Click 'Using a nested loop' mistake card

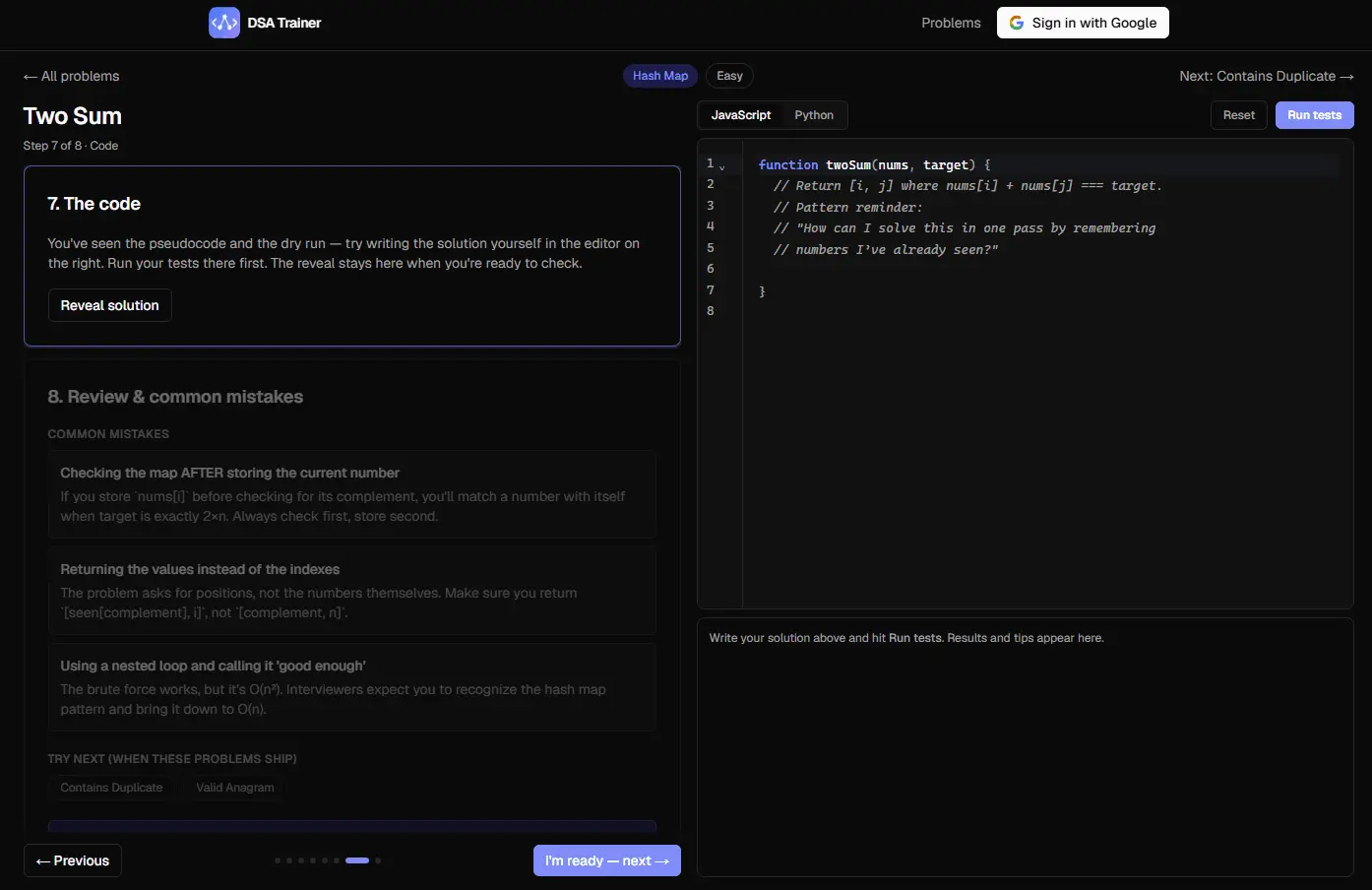click(352, 687)
